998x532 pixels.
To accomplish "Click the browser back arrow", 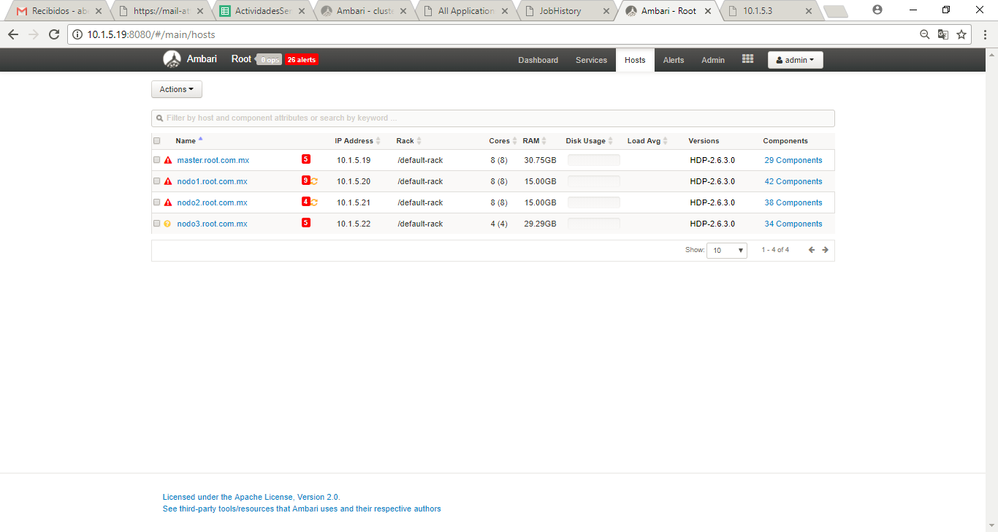I will (x=13, y=34).
